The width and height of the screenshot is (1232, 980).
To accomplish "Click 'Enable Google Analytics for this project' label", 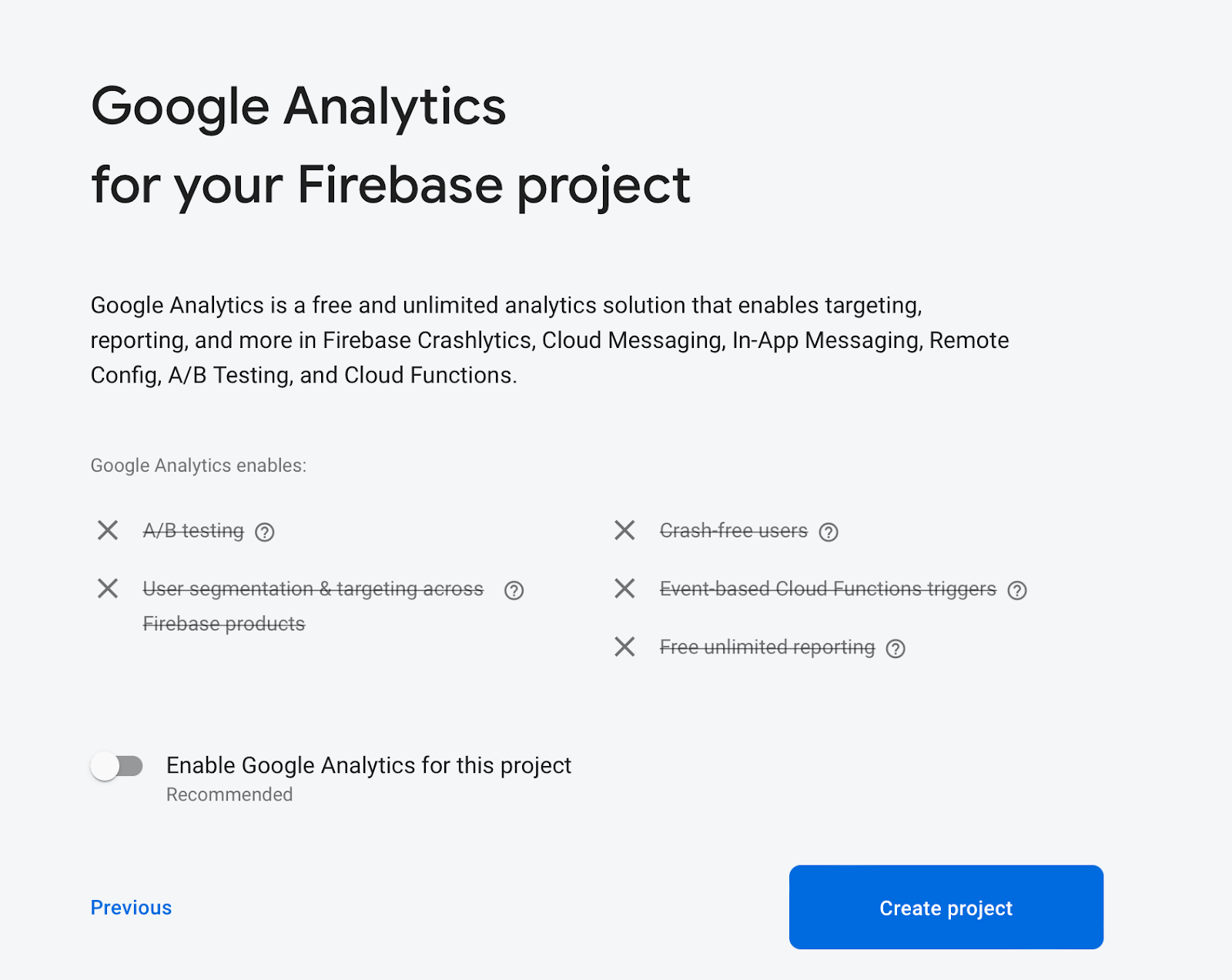I will click(369, 765).
